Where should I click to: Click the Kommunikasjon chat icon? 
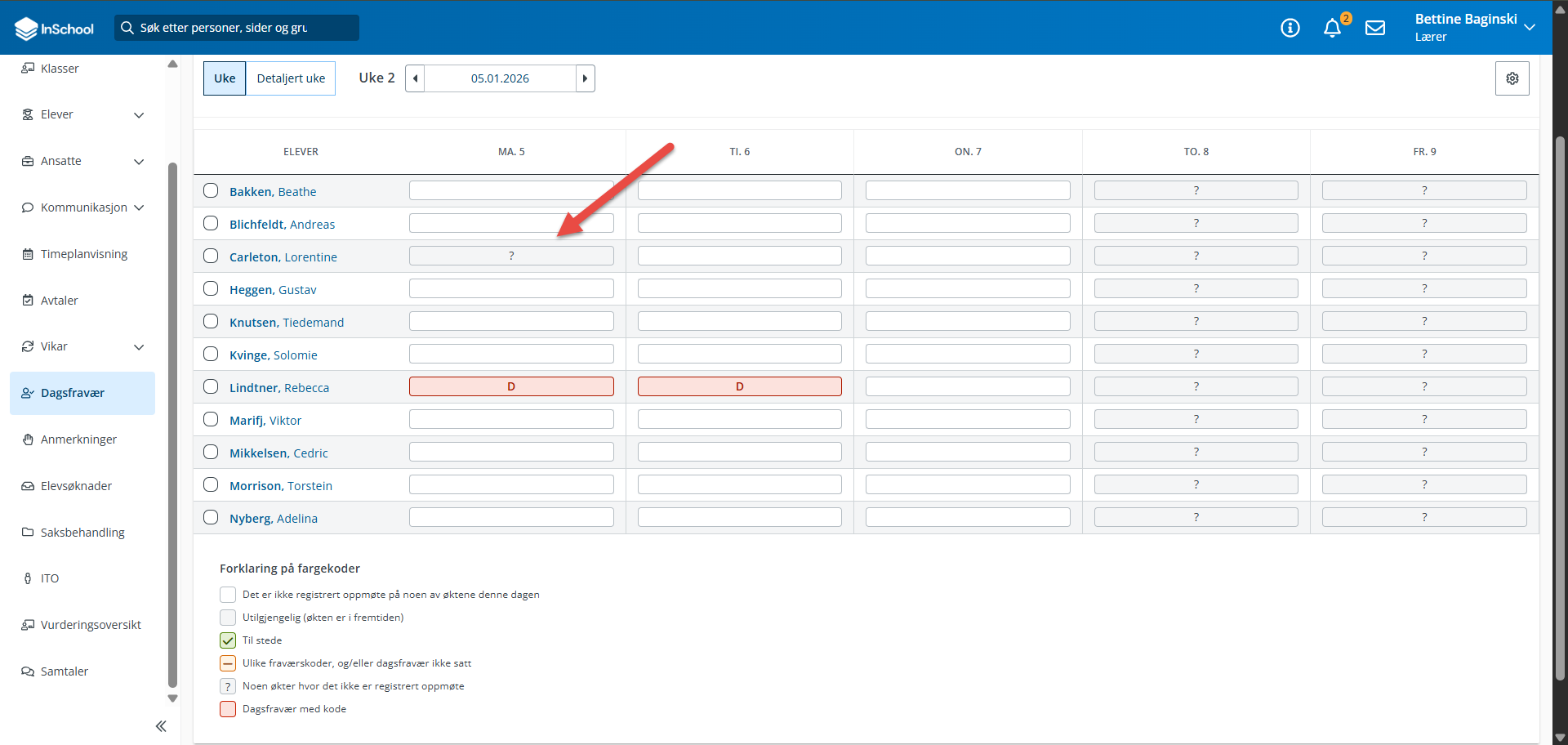pyautogui.click(x=28, y=207)
